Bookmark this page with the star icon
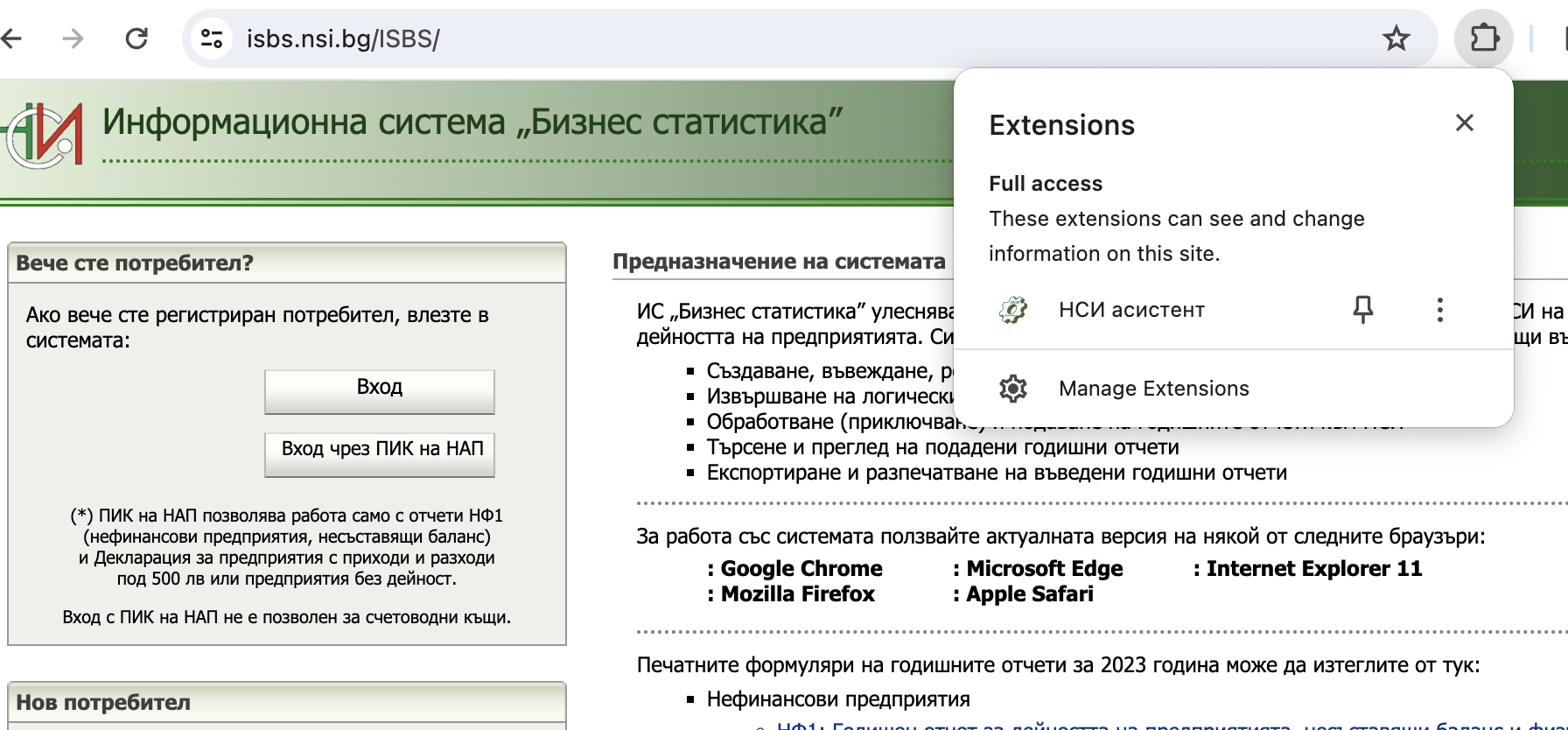This screenshot has height=730, width=1568. [x=1396, y=39]
